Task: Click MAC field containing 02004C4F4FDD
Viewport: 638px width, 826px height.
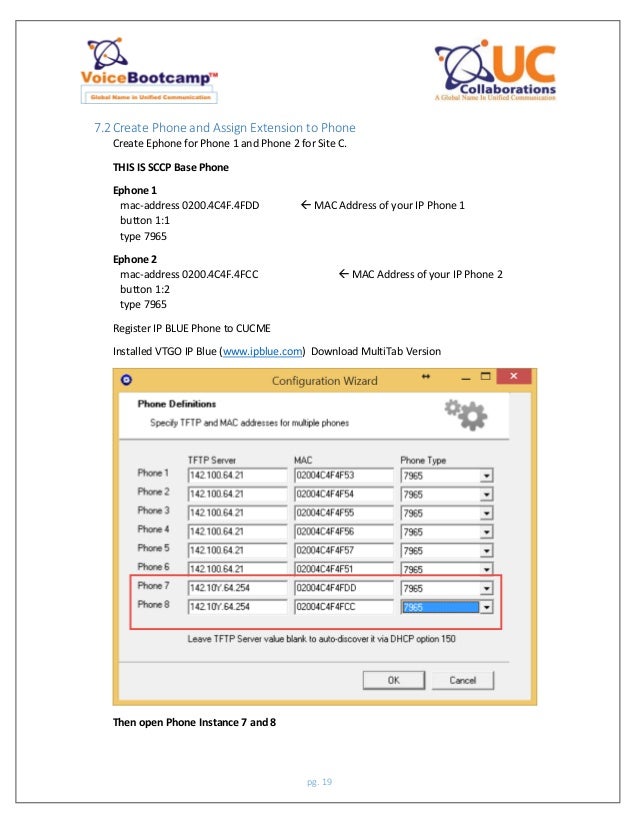Action: (x=343, y=588)
